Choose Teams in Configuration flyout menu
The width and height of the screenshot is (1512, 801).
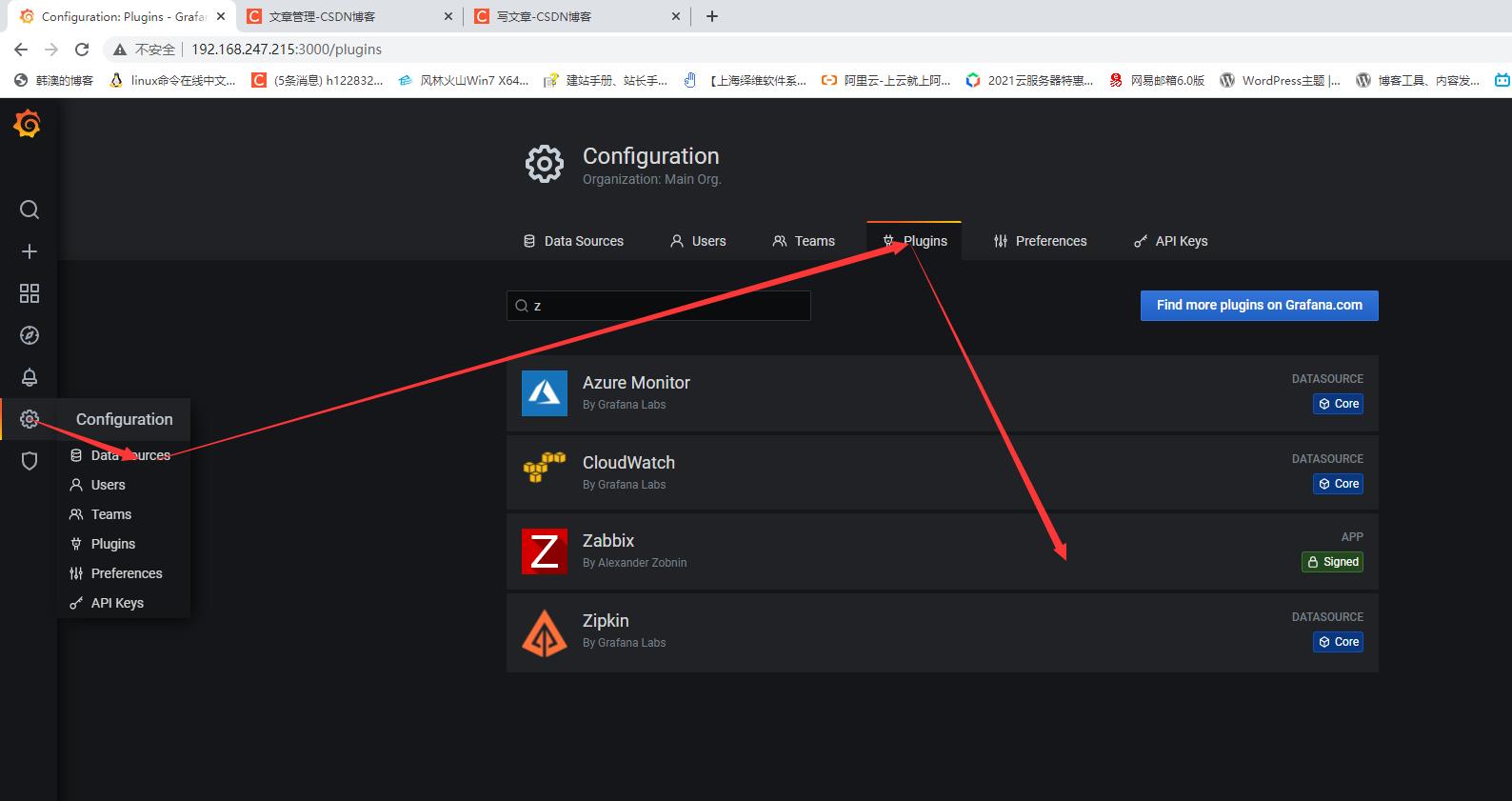point(124,514)
